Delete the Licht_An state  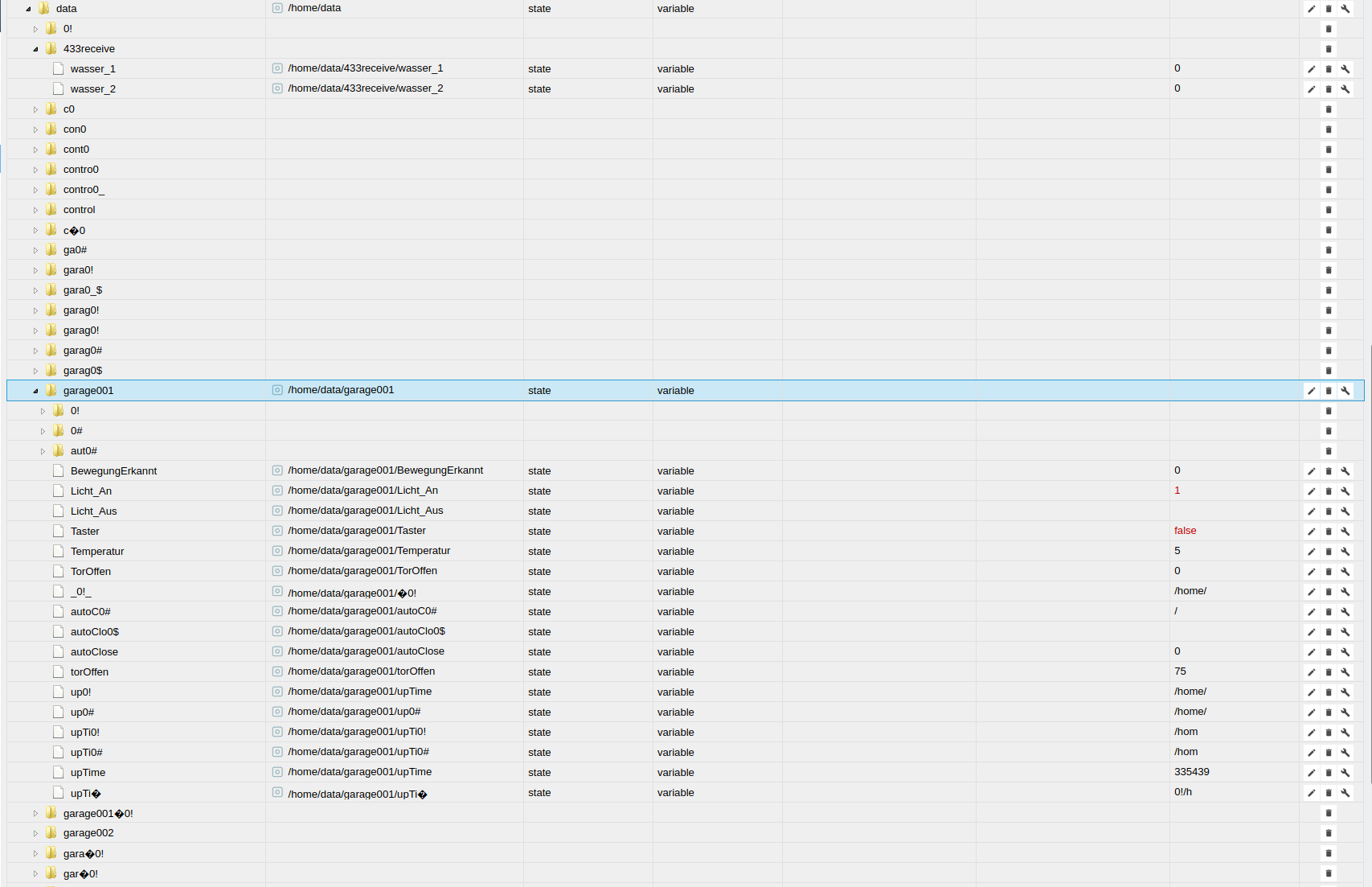(1329, 491)
